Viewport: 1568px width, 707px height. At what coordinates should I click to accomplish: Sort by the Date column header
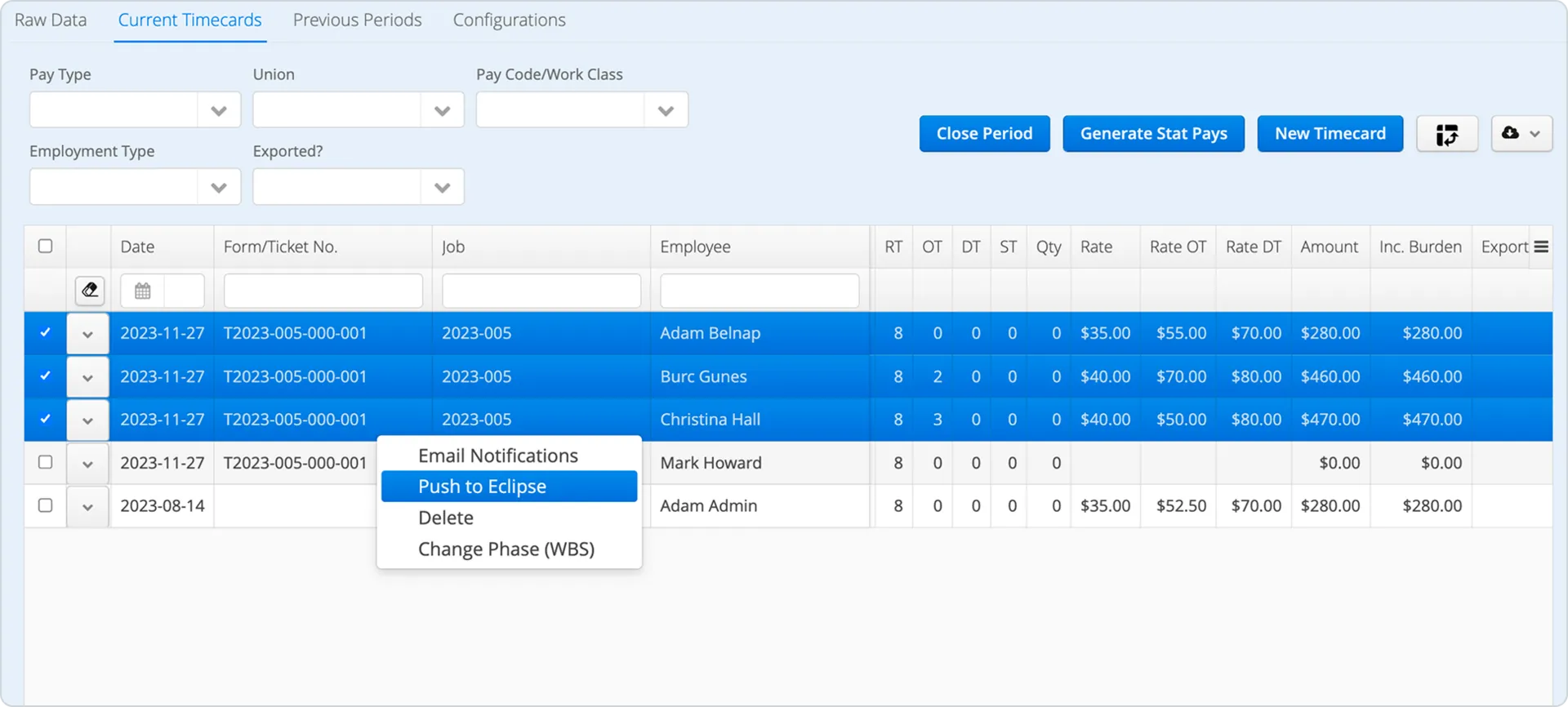163,247
